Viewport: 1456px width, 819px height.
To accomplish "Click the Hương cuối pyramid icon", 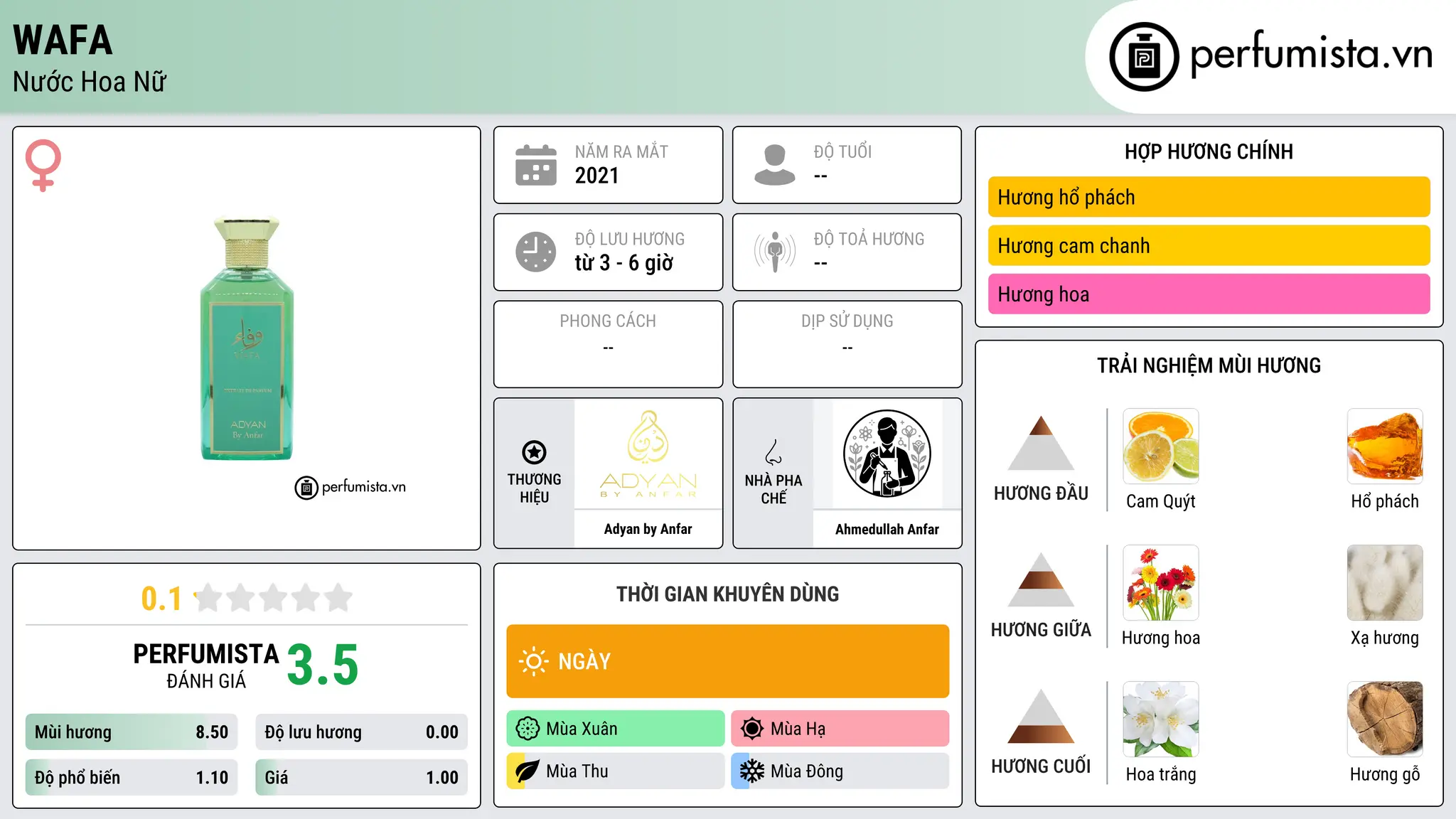I will point(1041,716).
